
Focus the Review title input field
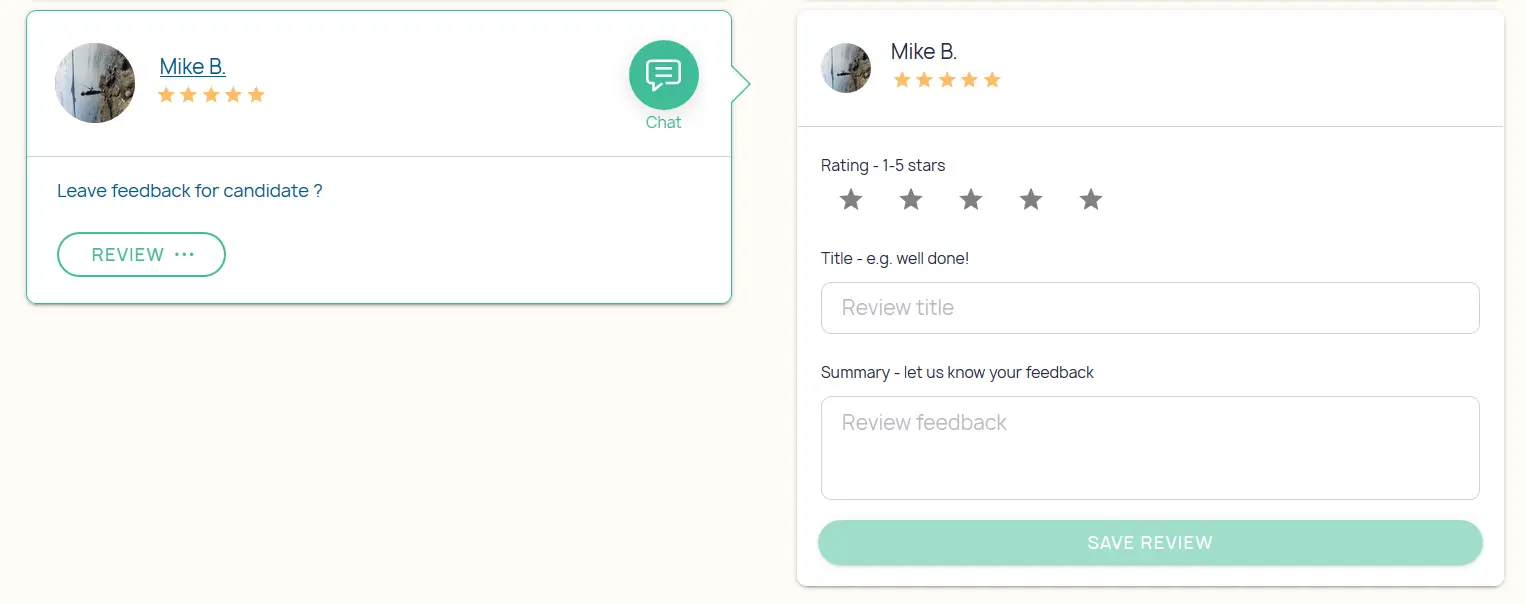click(1150, 308)
